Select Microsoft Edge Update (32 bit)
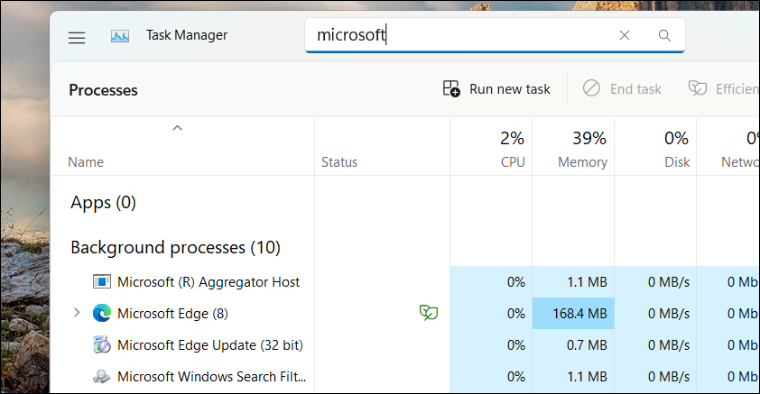This screenshot has width=760, height=394. pos(405,345)
